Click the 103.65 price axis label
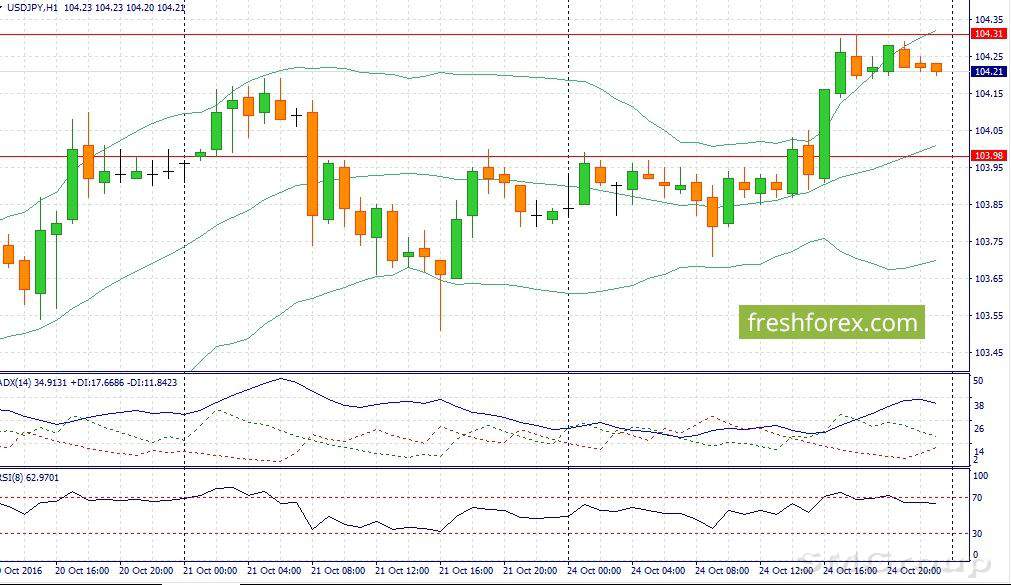The image size is (1011, 585). coord(988,279)
